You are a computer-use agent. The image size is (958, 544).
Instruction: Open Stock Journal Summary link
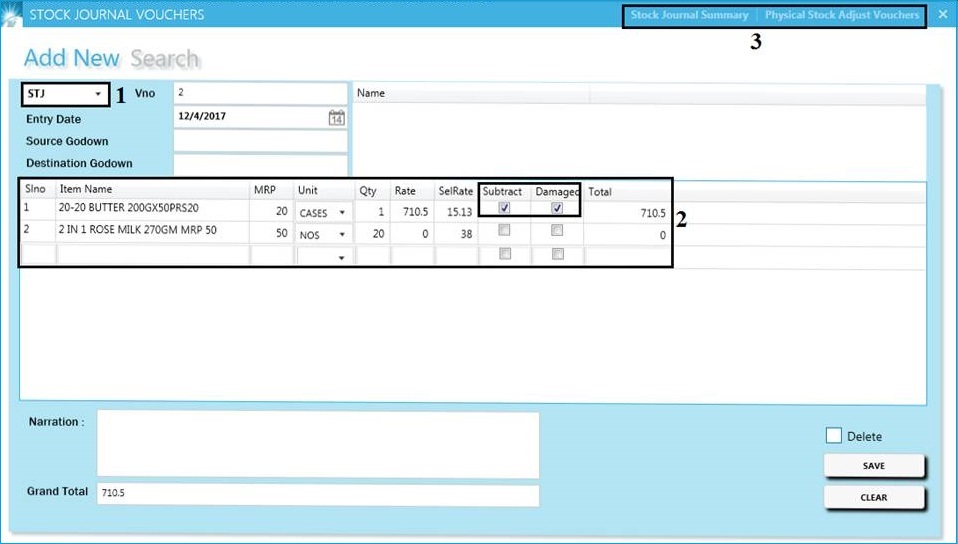tap(689, 15)
